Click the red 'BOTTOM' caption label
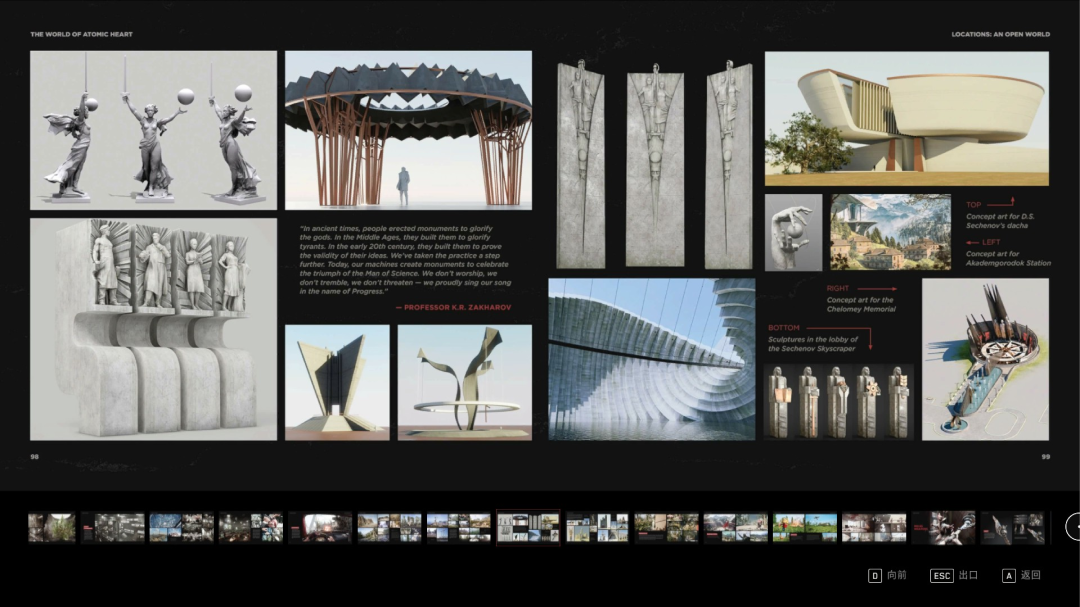Image resolution: width=1080 pixels, height=607 pixels. pyautogui.click(x=784, y=328)
